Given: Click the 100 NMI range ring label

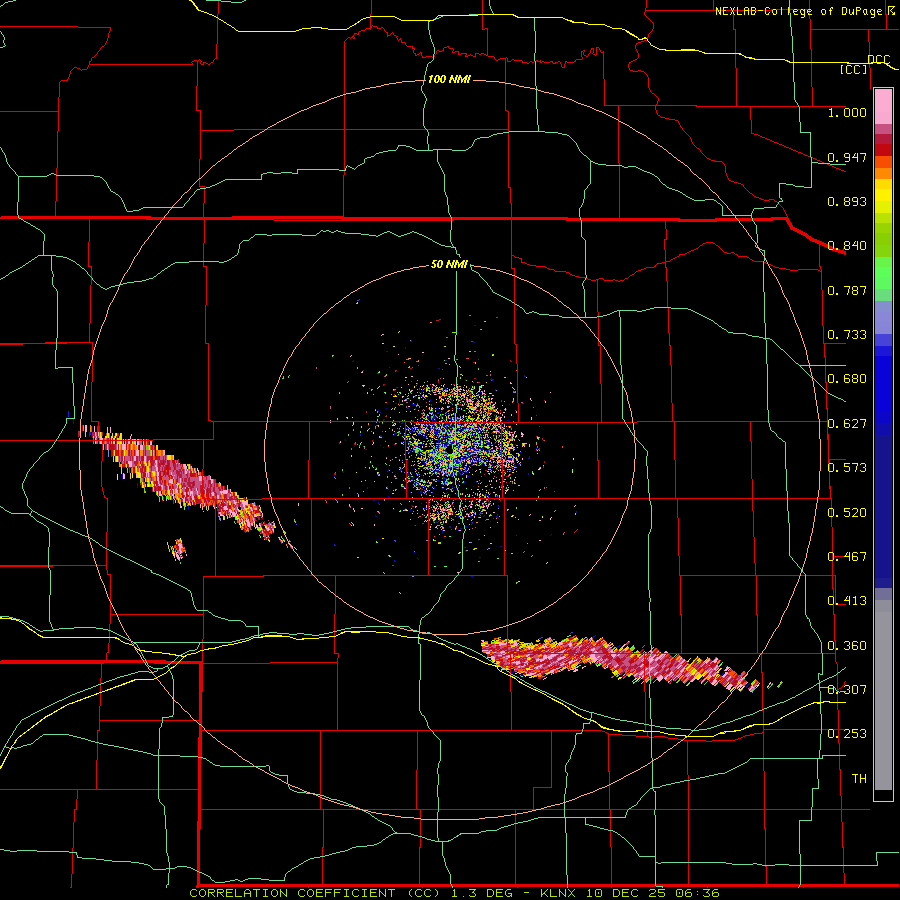Looking at the screenshot, I should [449, 79].
